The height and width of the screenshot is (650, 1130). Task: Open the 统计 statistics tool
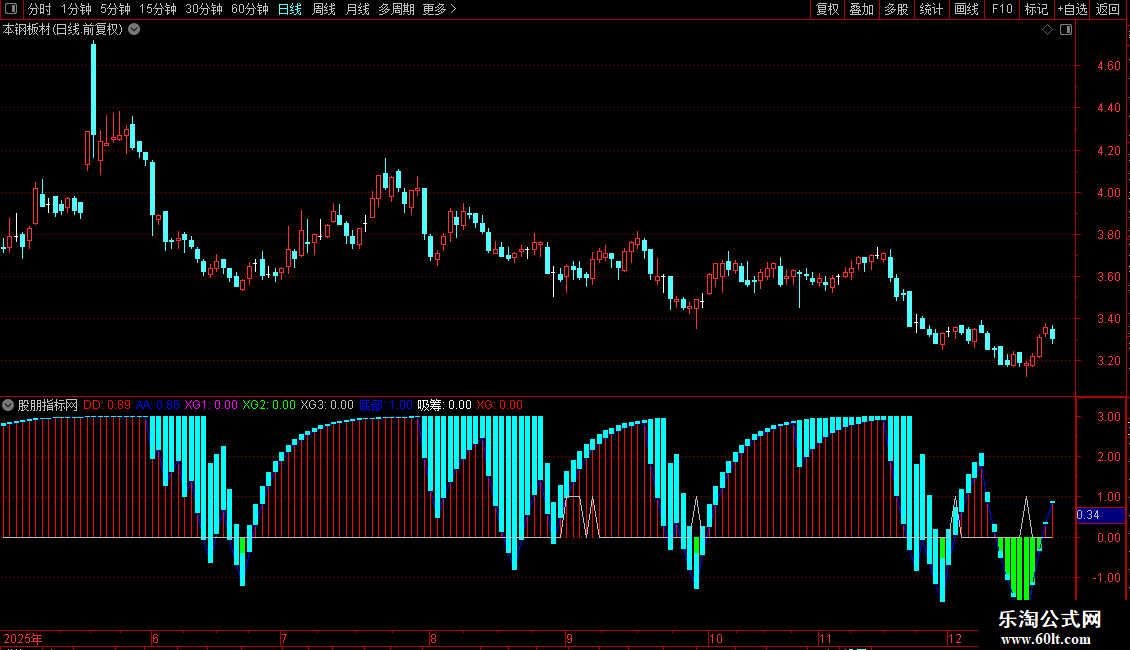pyautogui.click(x=930, y=9)
